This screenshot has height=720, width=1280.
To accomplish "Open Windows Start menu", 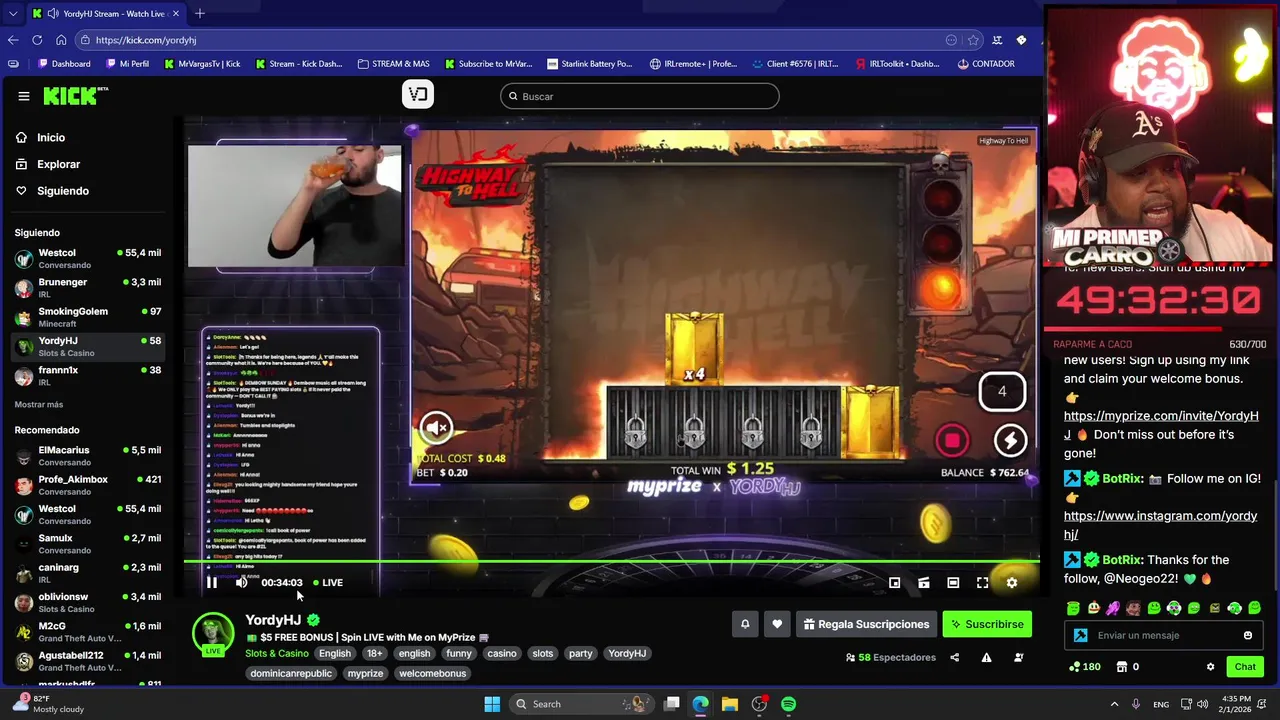I will click(492, 704).
